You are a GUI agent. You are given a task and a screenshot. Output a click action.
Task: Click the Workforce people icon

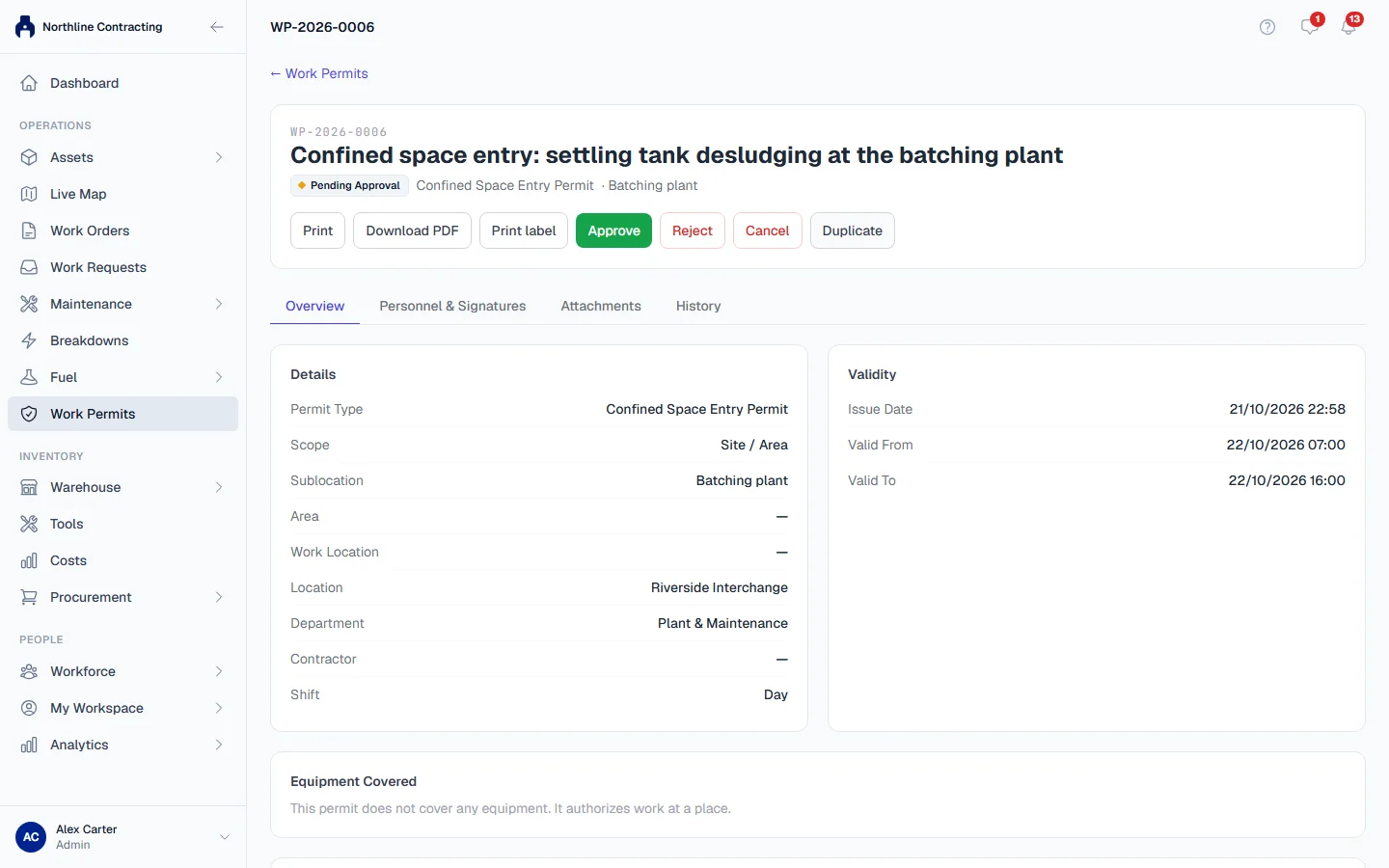pyautogui.click(x=29, y=671)
